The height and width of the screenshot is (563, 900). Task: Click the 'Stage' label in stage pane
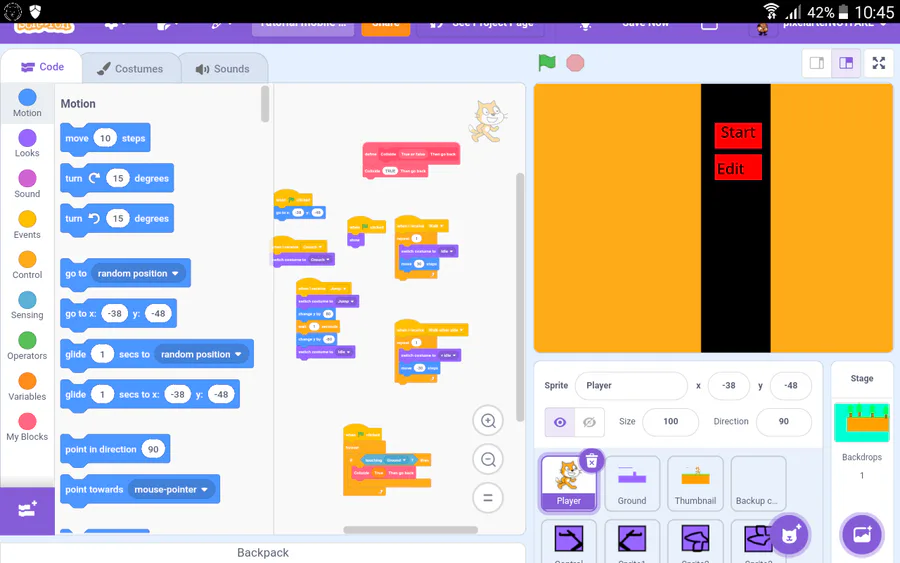pyautogui.click(x=862, y=378)
